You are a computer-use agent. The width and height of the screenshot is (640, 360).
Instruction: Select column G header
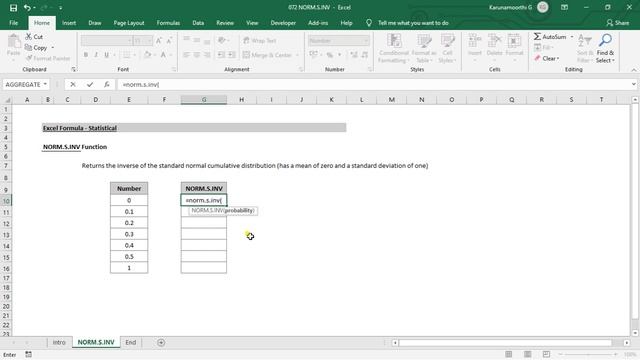(x=204, y=100)
